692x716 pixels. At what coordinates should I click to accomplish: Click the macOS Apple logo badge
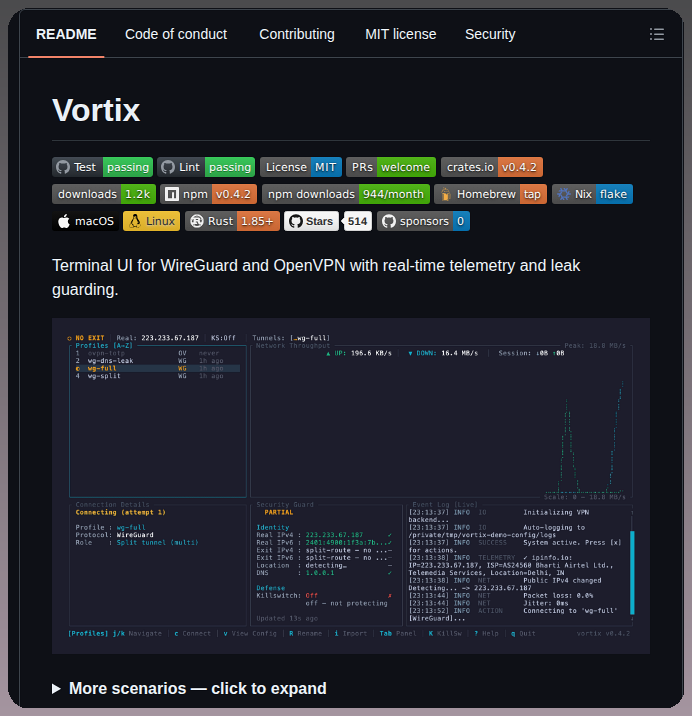coord(85,221)
